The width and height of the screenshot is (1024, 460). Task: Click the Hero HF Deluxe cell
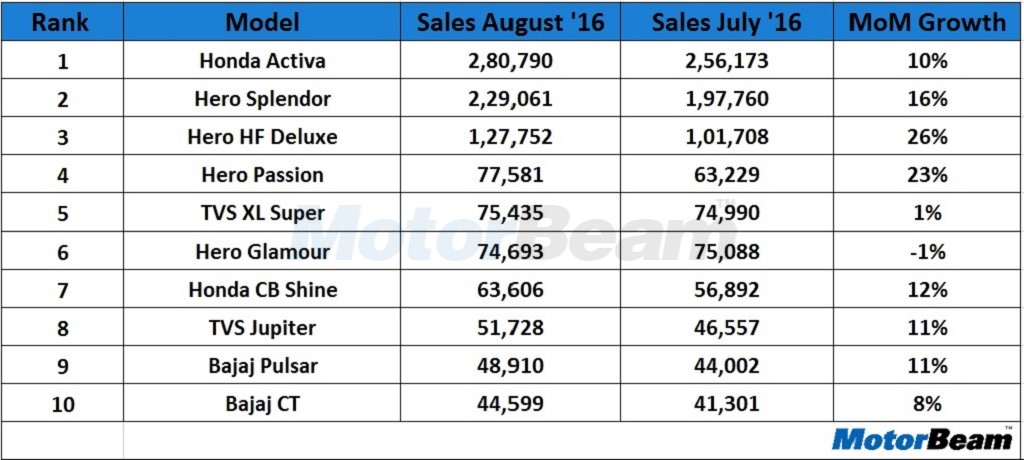262,137
